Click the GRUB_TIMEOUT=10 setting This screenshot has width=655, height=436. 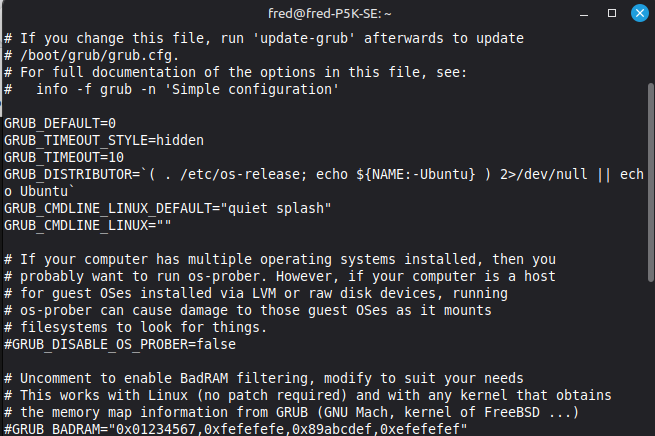point(64,157)
